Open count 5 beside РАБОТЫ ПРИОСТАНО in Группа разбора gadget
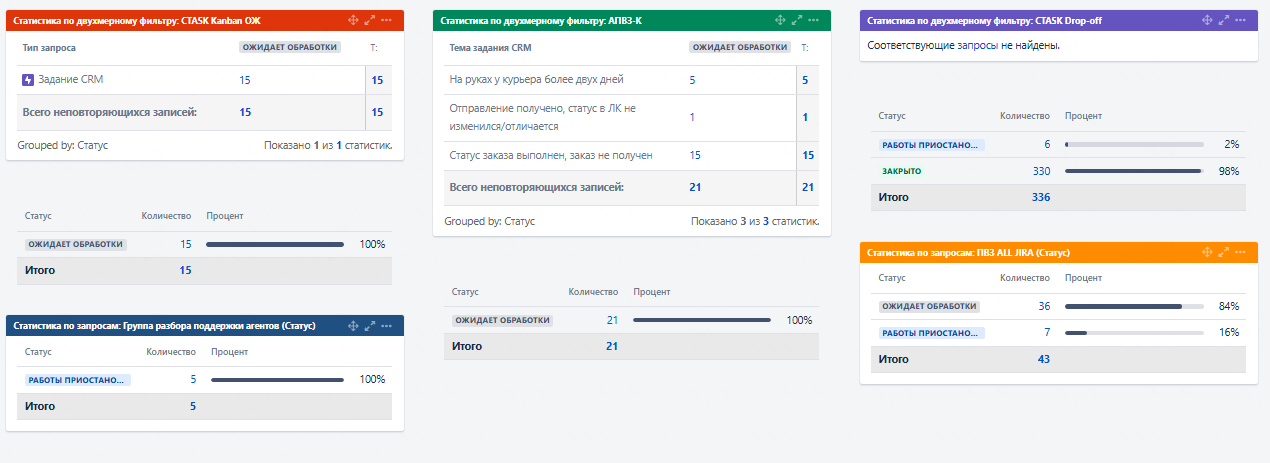The height and width of the screenshot is (463, 1270). click(x=193, y=379)
